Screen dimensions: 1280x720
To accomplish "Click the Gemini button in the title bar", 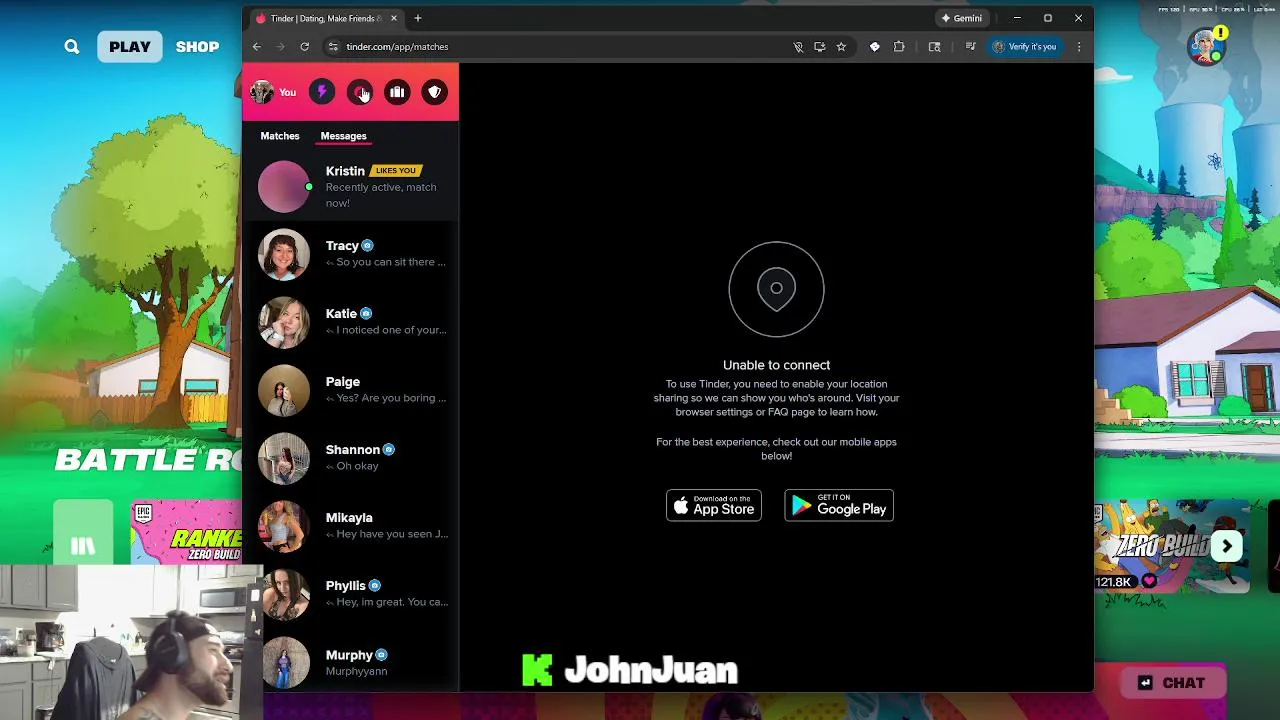I will point(962,18).
